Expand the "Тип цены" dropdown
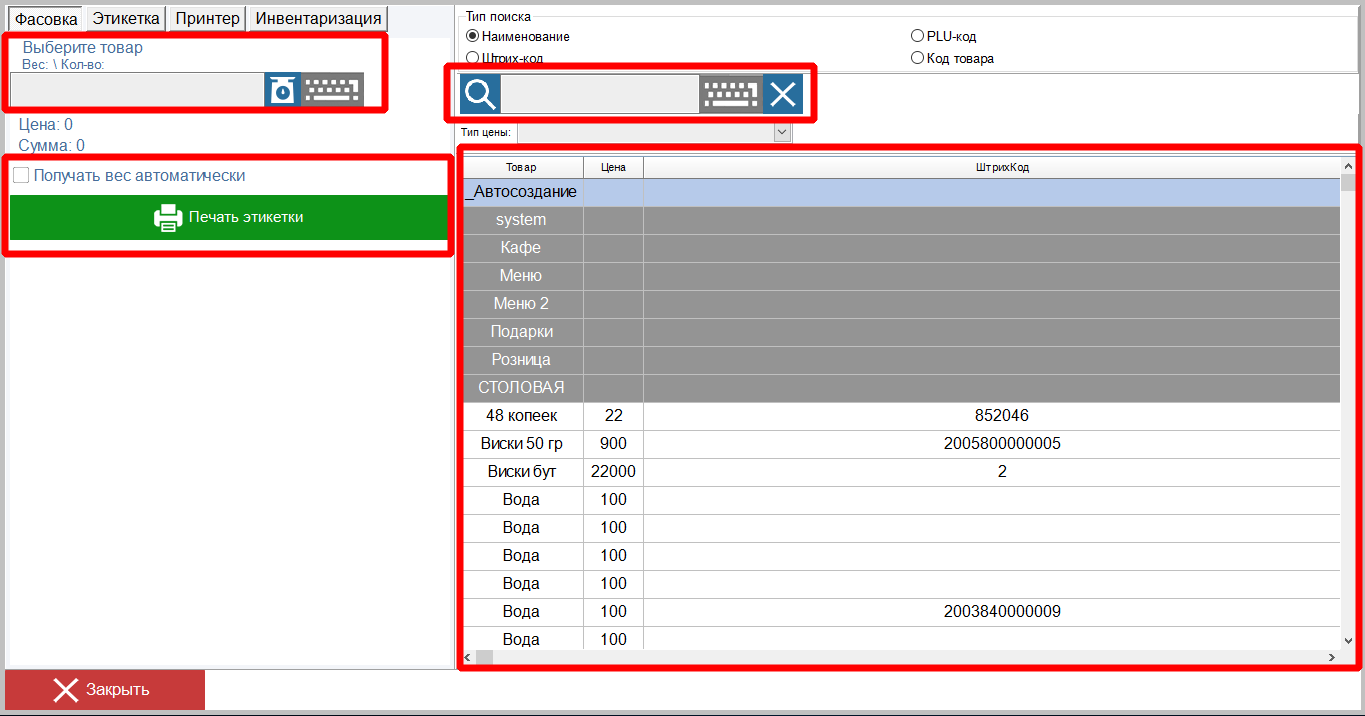 click(x=782, y=132)
